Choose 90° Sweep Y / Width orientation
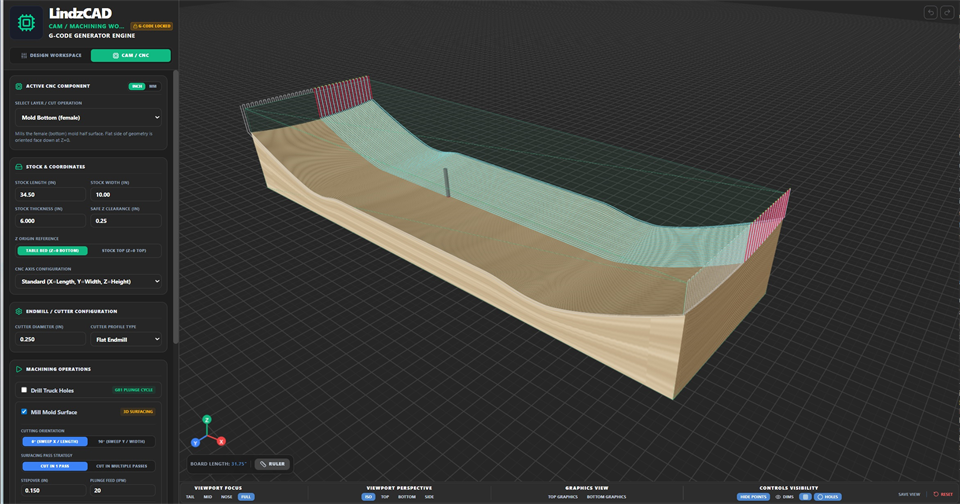This screenshot has height=504, width=960. 121,442
